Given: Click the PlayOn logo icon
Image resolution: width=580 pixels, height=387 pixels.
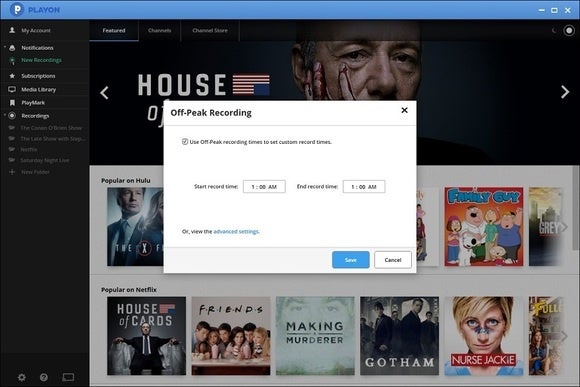Looking at the screenshot, I should tap(16, 9).
